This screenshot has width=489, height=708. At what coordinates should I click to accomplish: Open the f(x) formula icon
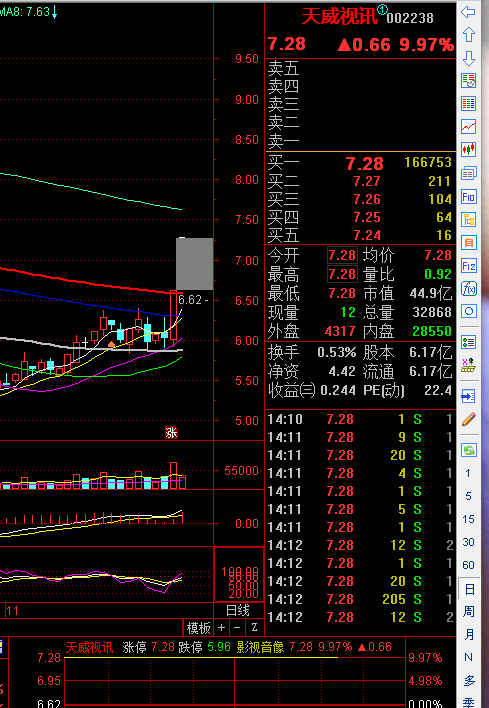click(468, 289)
